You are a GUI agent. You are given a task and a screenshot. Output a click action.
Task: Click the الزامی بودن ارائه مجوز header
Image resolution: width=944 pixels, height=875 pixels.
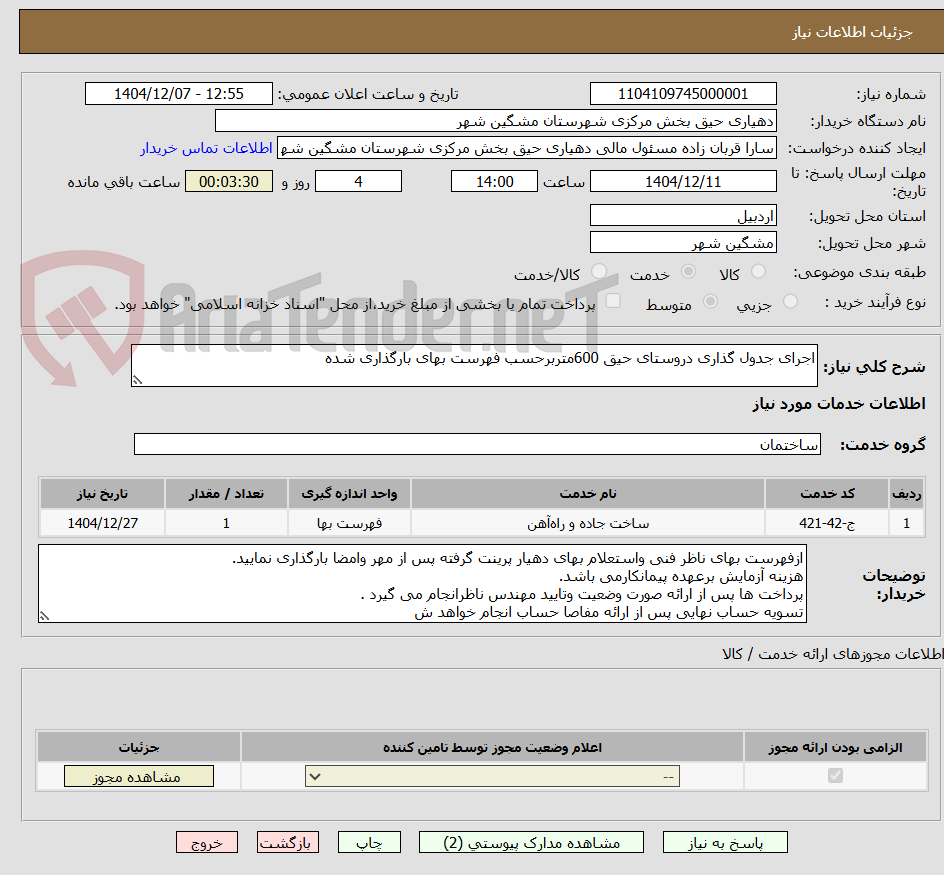(835, 747)
